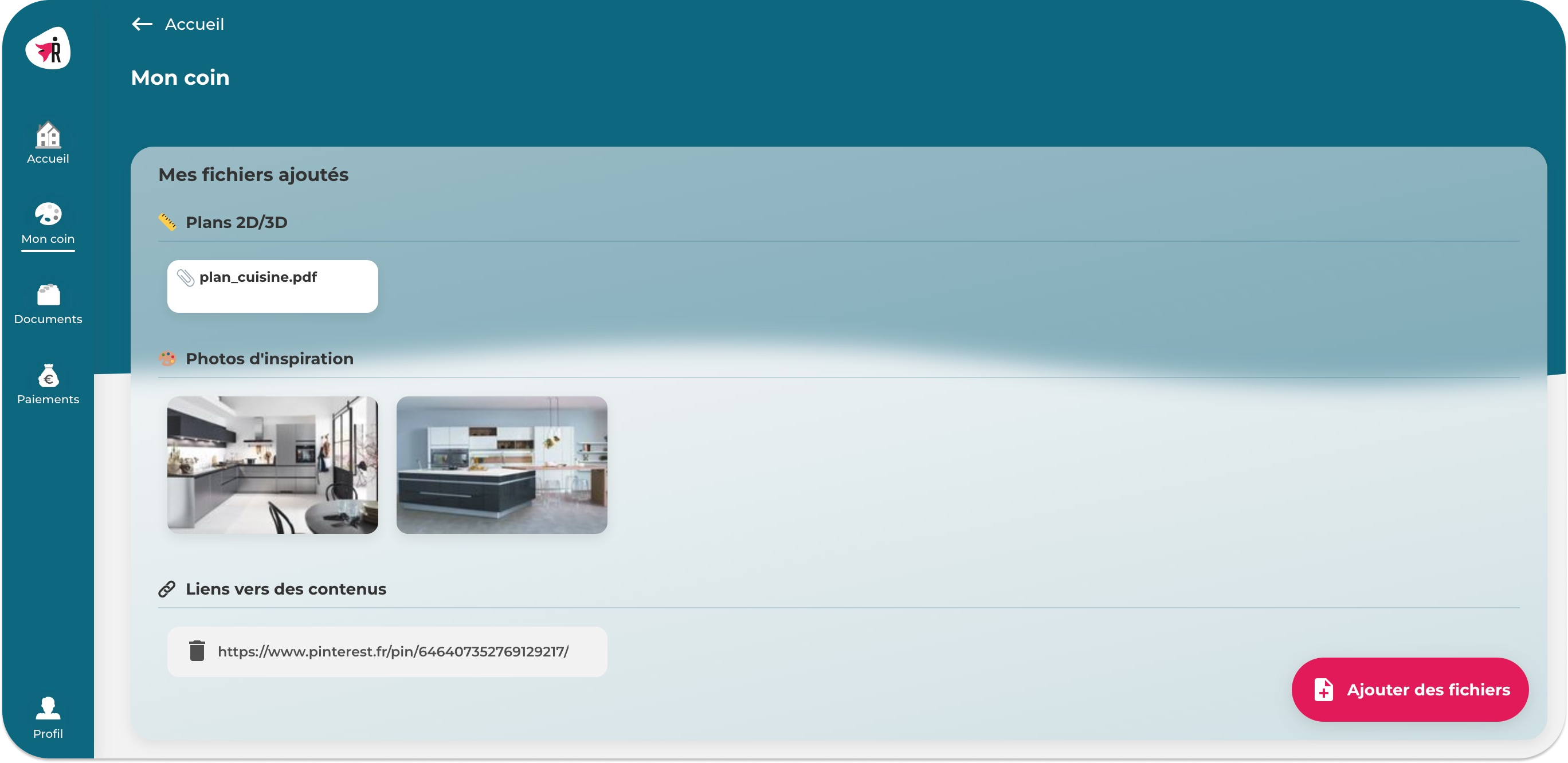The image size is (1568, 763).
Task: Go back to Accueil via top link
Action: point(194,24)
